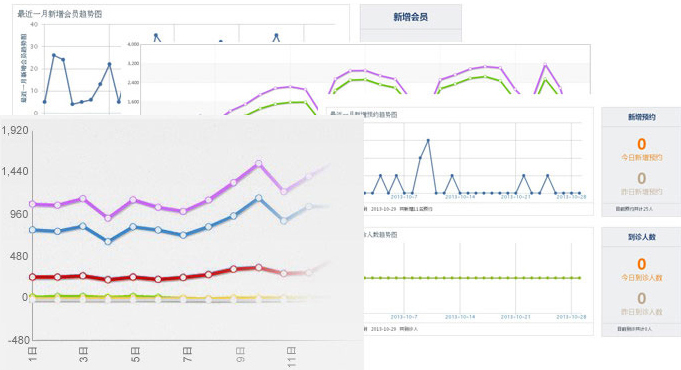Click the 11日 x-axis label
Image resolution: width=681 pixels, height=370 pixels.
pos(291,357)
